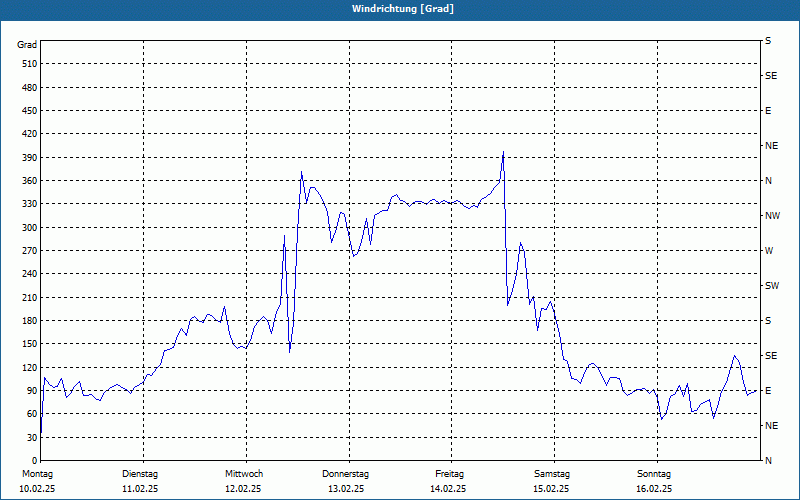The width and height of the screenshot is (800, 500).
Task: Click the 'SE' compass label level with 480
Action: (x=771, y=76)
